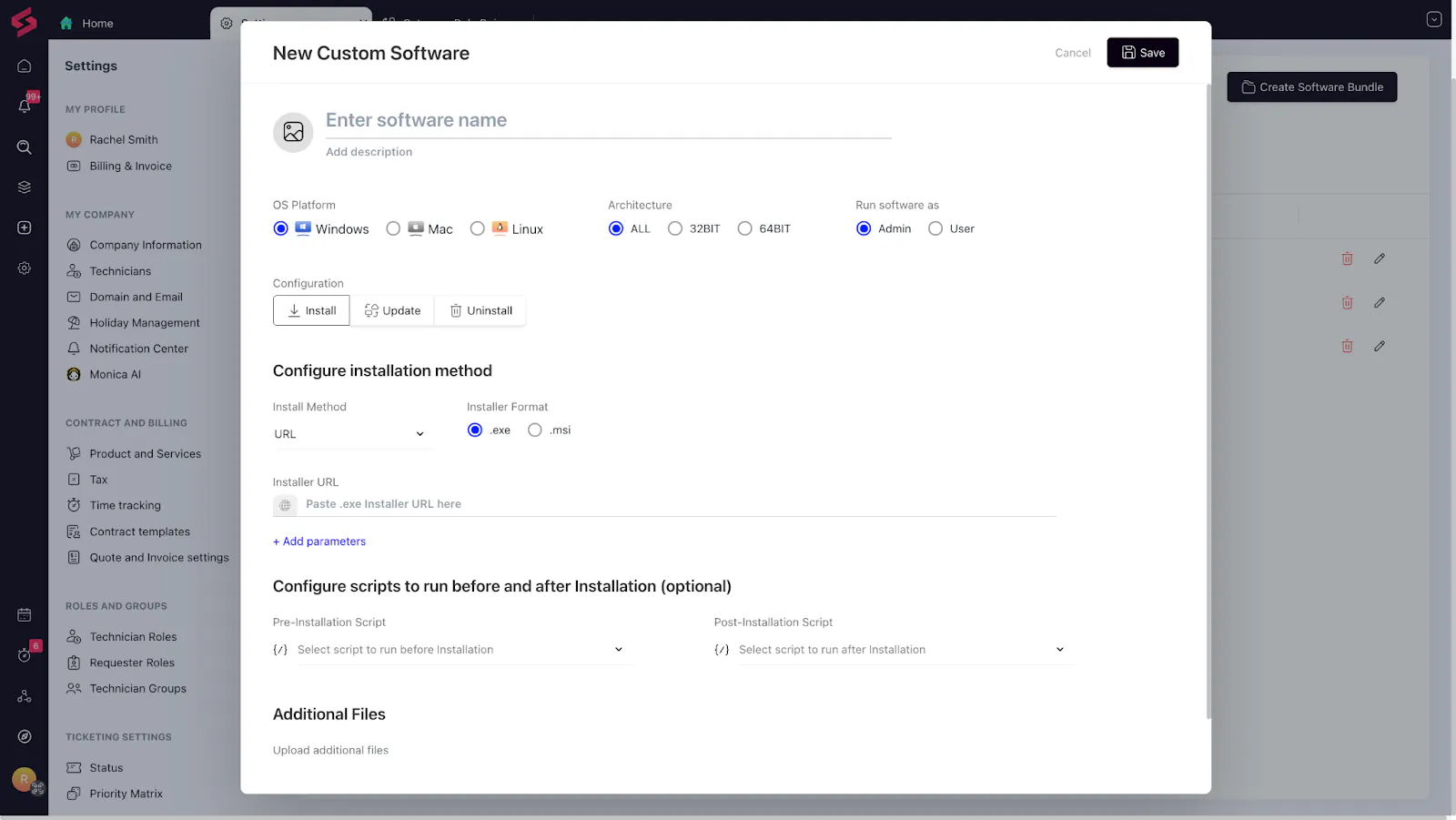
Task: Choose 64BIT architecture option
Action: [x=745, y=229]
